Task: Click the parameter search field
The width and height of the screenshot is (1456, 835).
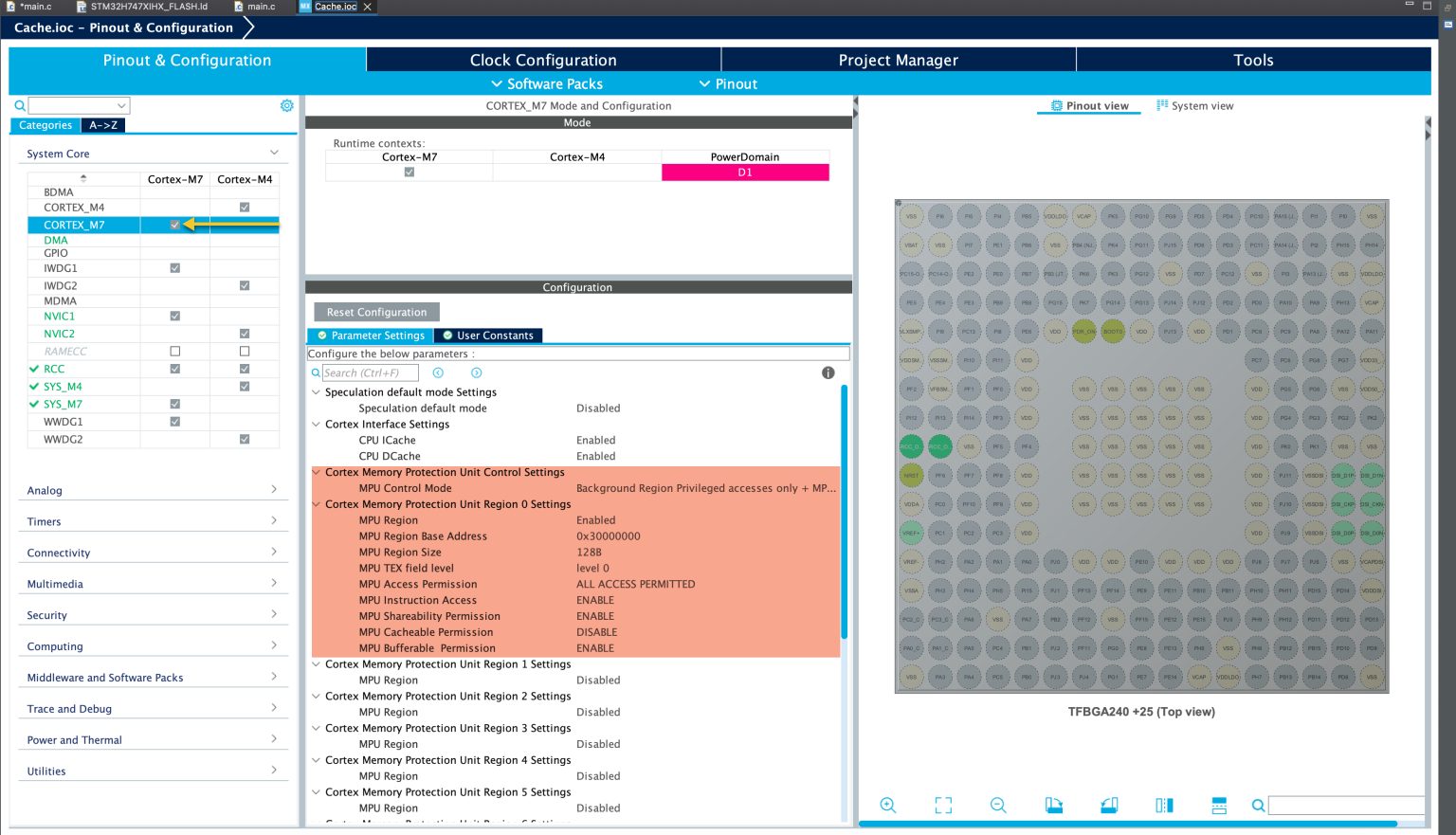Action: tap(370, 372)
